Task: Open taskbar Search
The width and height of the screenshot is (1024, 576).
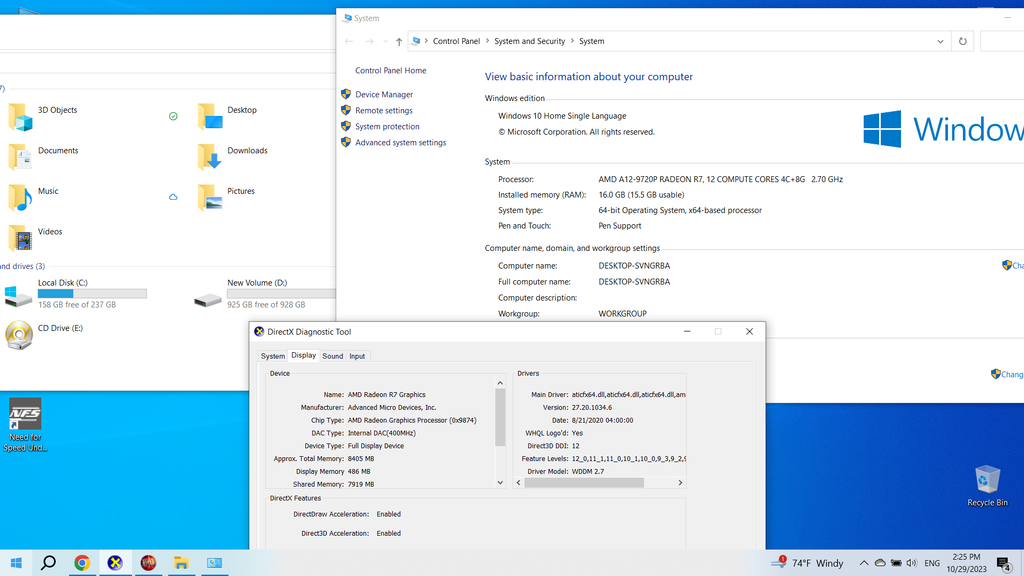Action: (x=48, y=563)
